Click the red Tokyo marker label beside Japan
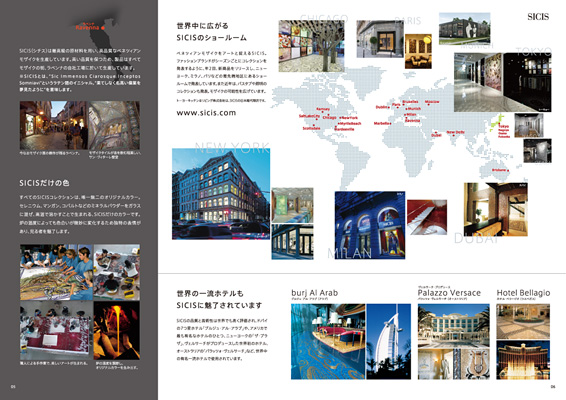The width and height of the screenshot is (566, 400). [504, 127]
